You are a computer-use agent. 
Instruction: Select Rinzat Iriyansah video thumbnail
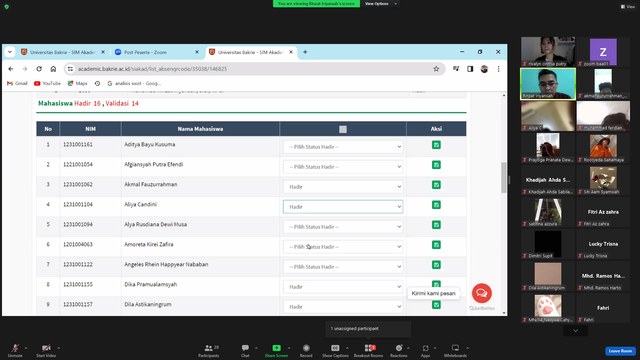pyautogui.click(x=548, y=84)
